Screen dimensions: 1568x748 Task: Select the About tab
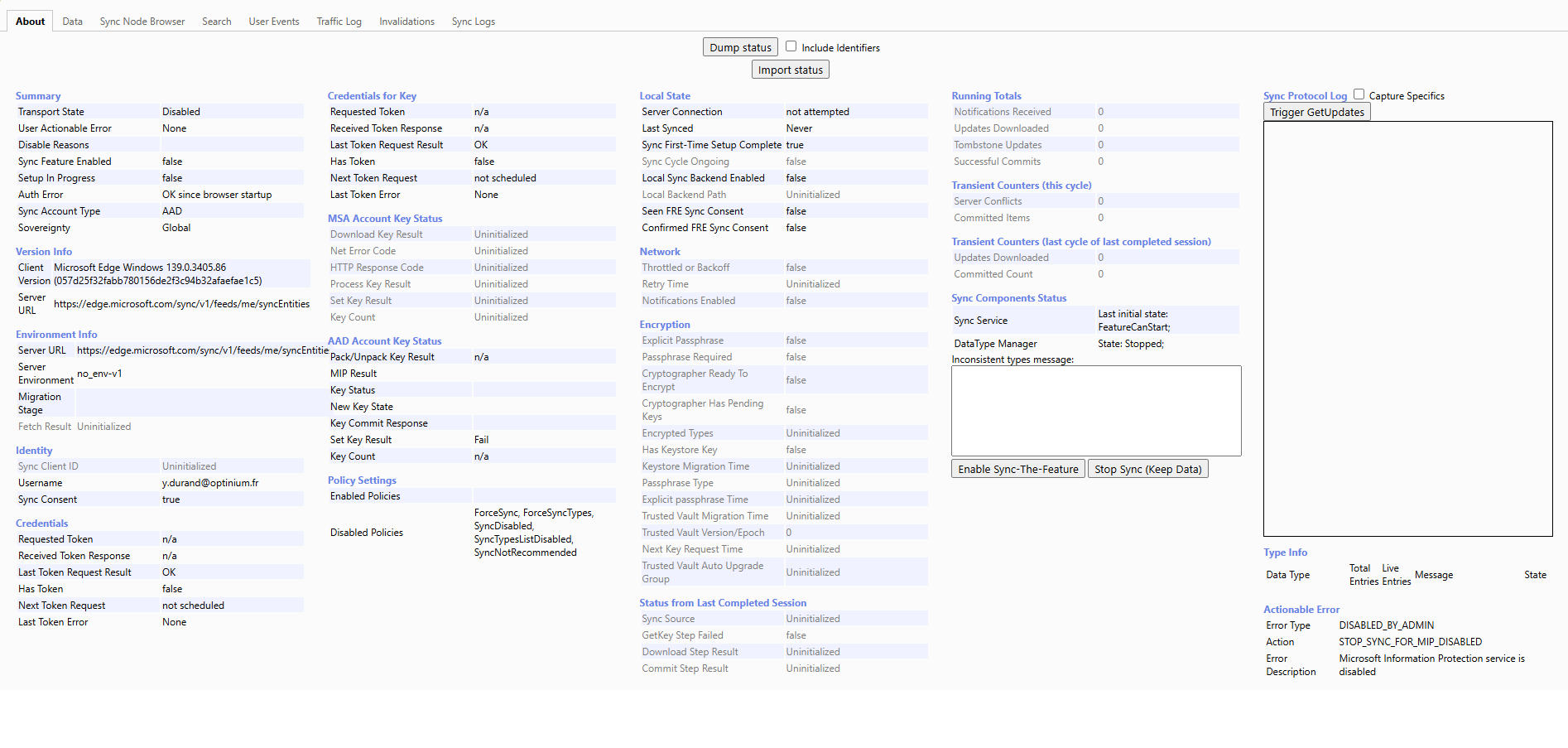click(31, 22)
